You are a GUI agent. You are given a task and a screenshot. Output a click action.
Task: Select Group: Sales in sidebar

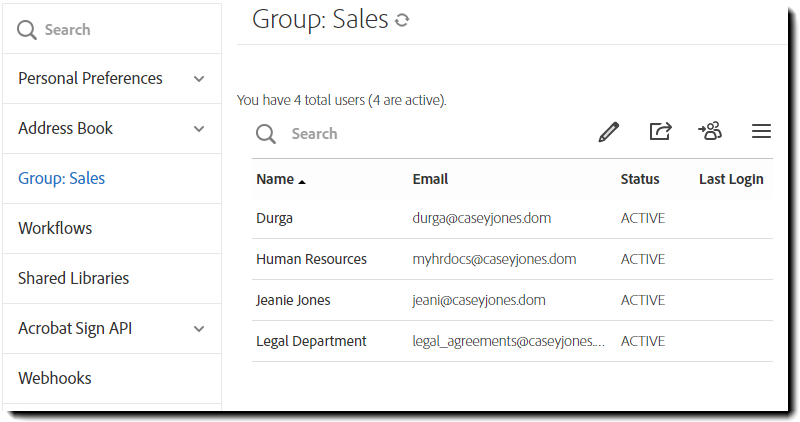coord(61,178)
